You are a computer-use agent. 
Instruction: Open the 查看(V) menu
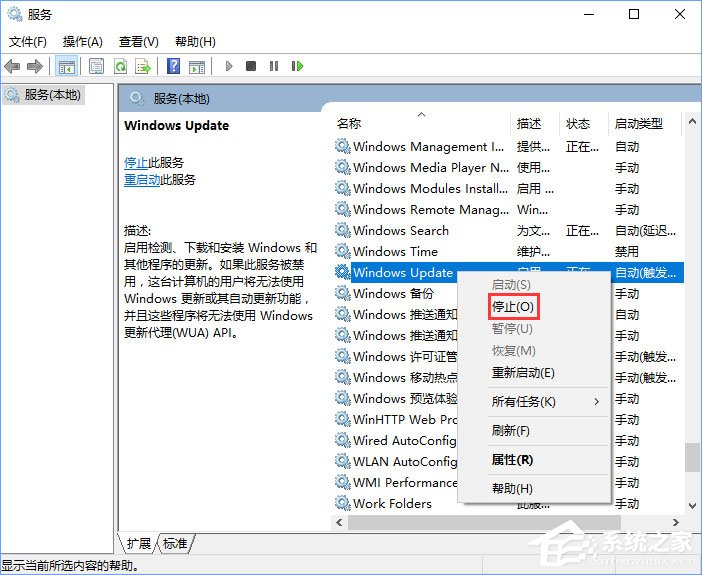click(x=139, y=42)
